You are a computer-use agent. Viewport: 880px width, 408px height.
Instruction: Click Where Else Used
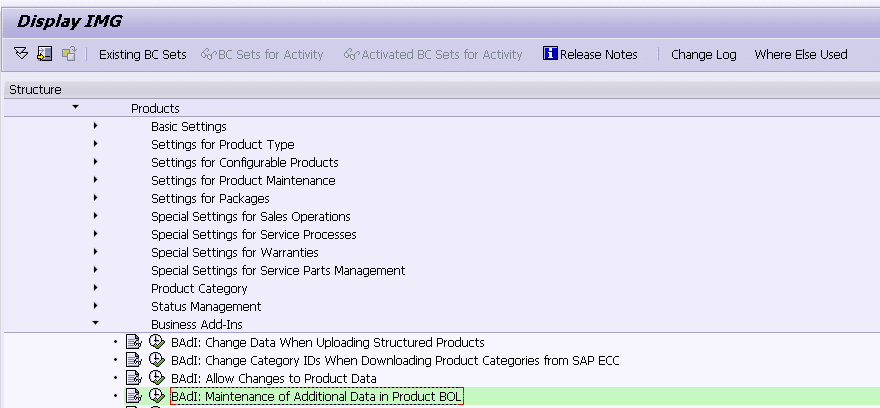point(800,55)
